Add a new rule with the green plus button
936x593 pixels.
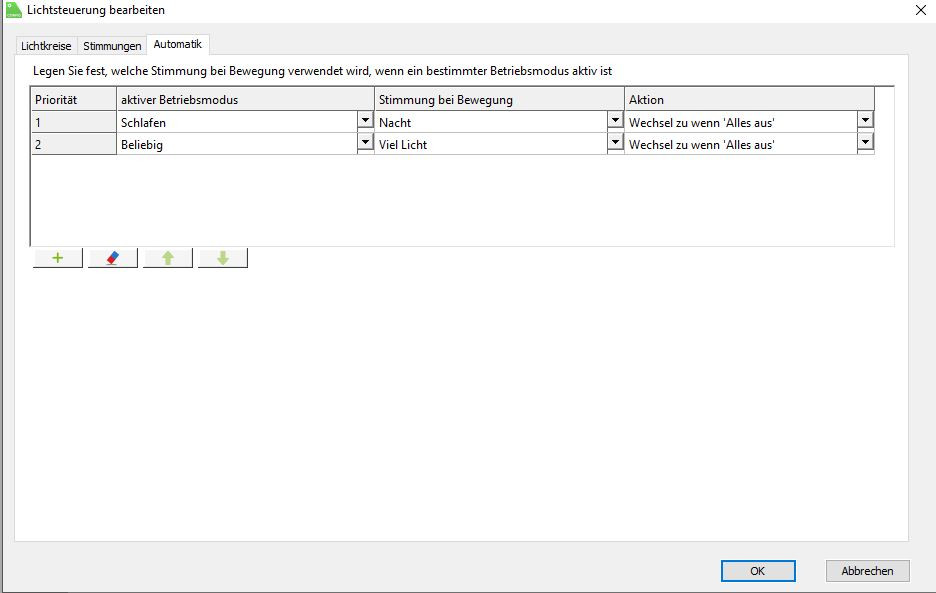click(x=58, y=258)
